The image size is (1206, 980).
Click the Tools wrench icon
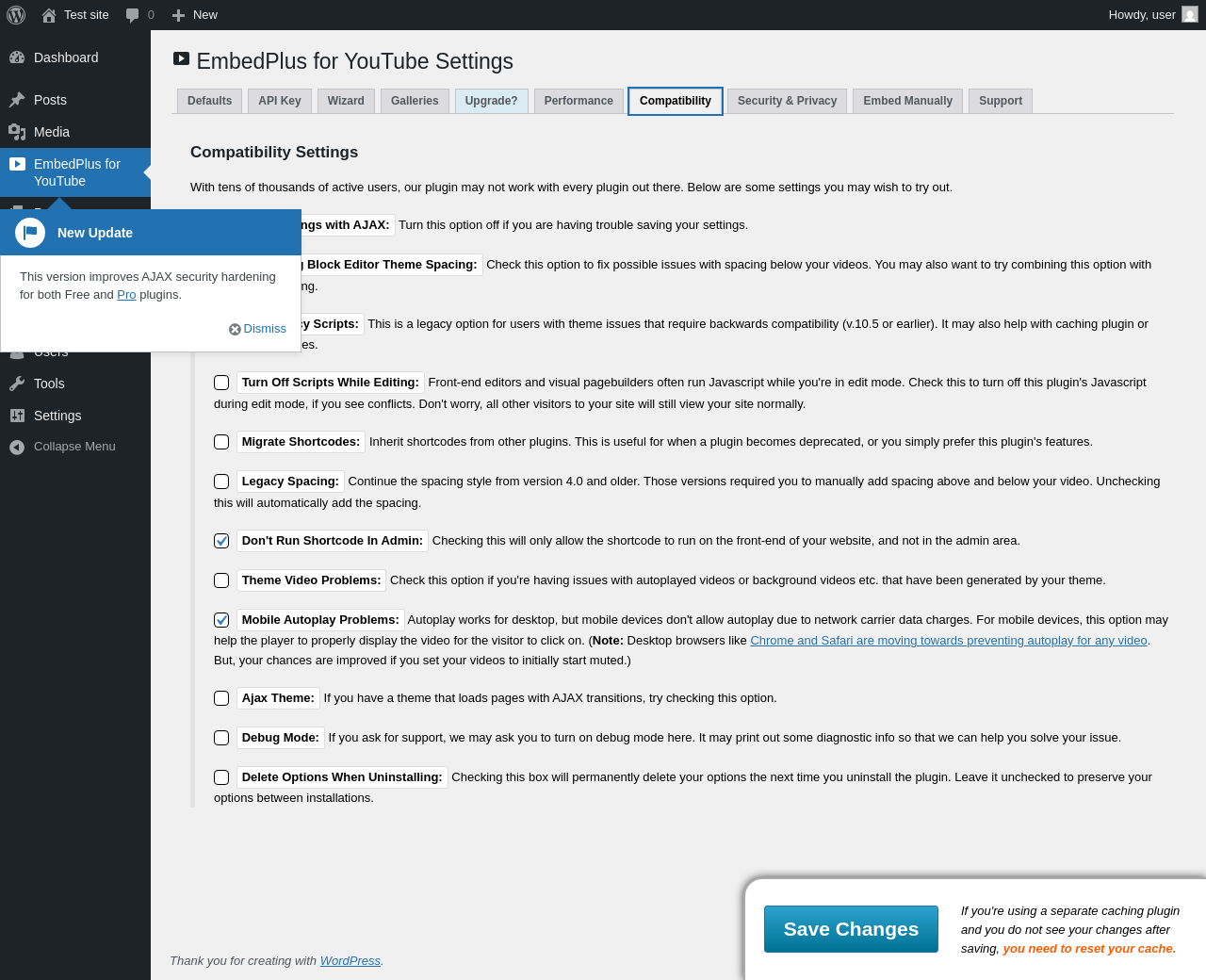17,384
